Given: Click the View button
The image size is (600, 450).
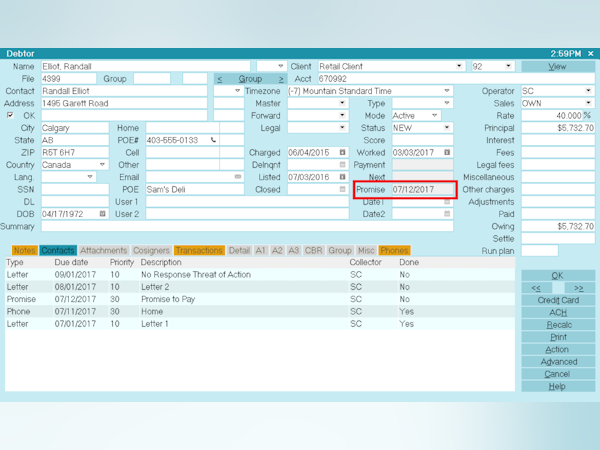Looking at the screenshot, I should [558, 67].
